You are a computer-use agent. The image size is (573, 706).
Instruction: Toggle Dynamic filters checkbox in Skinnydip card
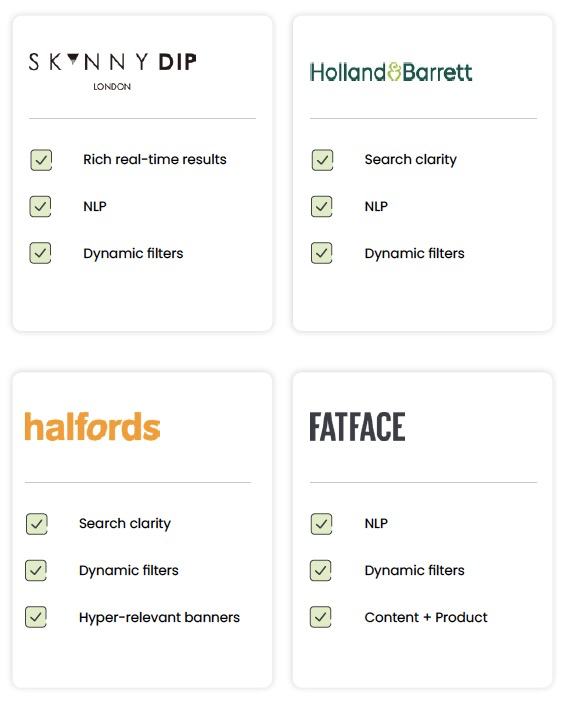click(x=40, y=253)
